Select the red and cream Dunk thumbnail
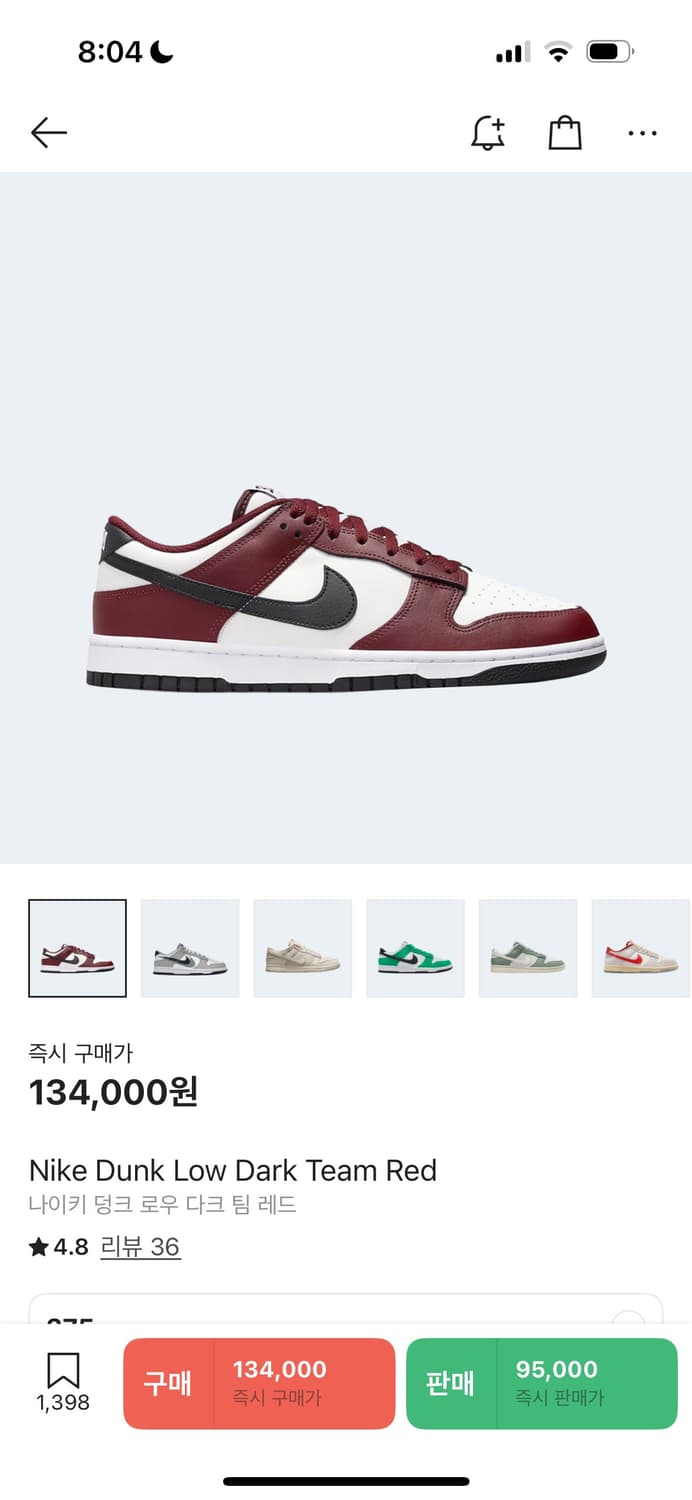Image resolution: width=692 pixels, height=1500 pixels. [641, 948]
